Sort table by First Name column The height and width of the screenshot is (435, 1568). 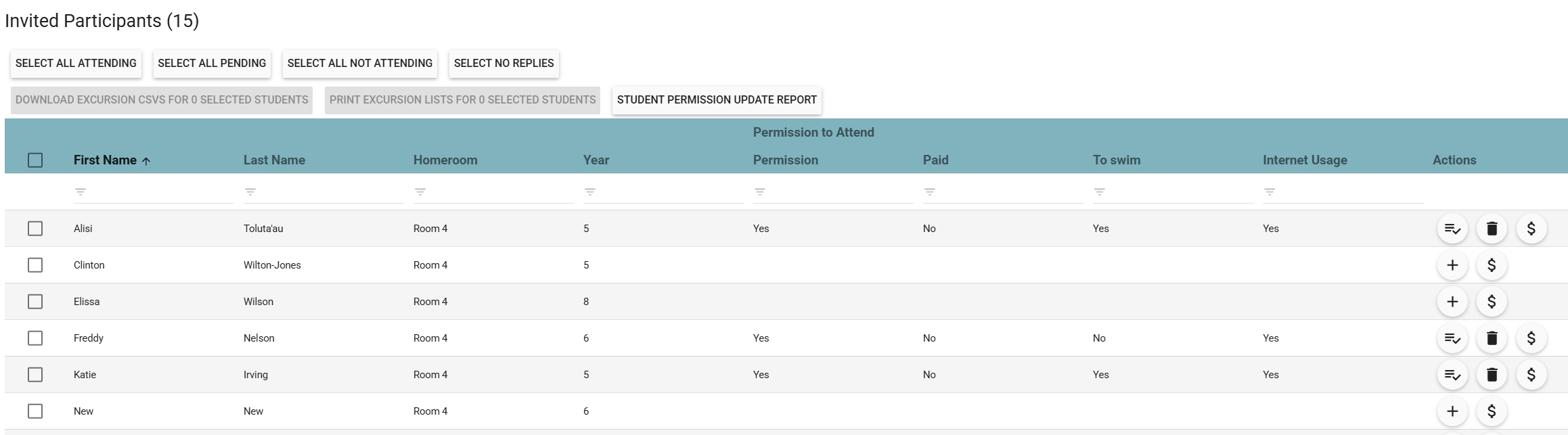(x=105, y=160)
